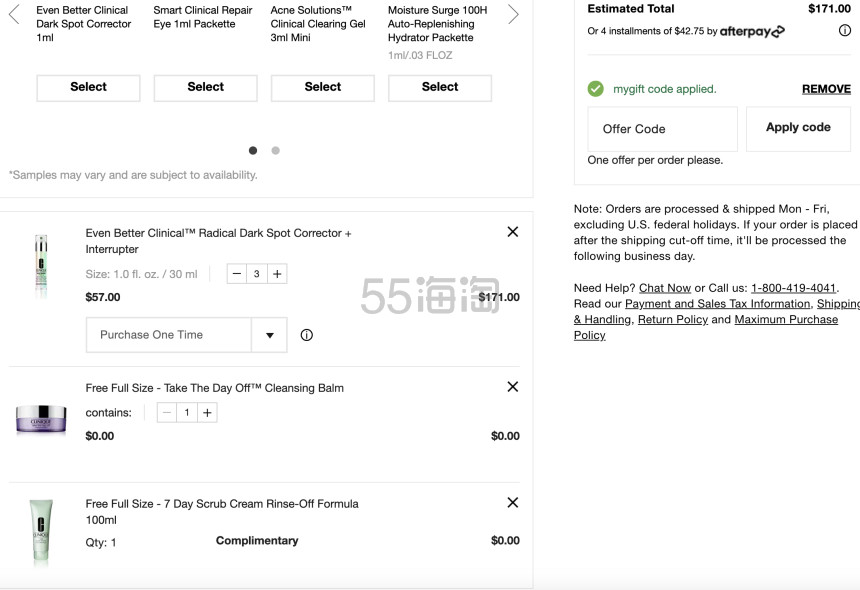Decrease Cleansing Balm quantity
860x590 pixels.
click(x=167, y=412)
